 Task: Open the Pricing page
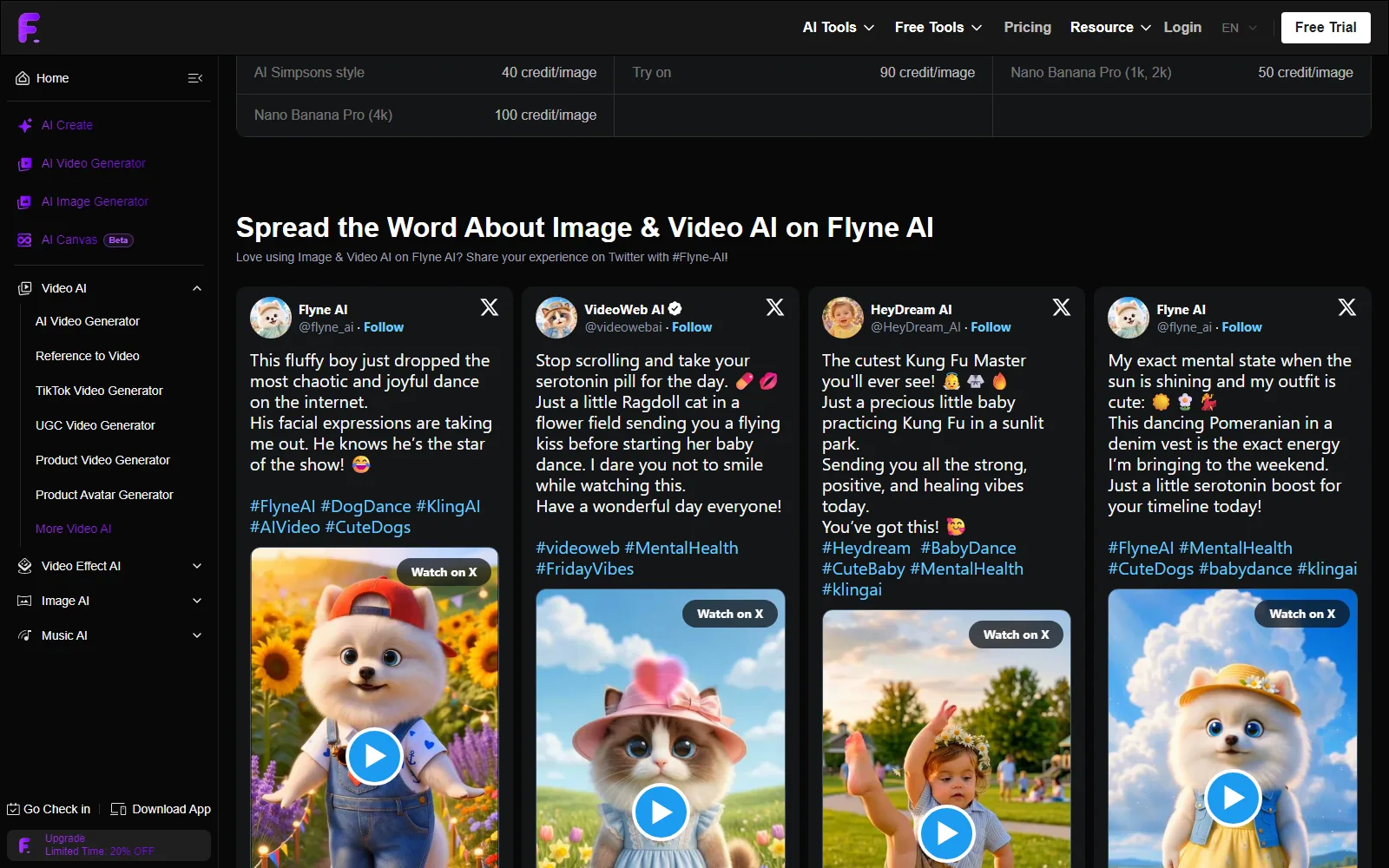[x=1027, y=28]
